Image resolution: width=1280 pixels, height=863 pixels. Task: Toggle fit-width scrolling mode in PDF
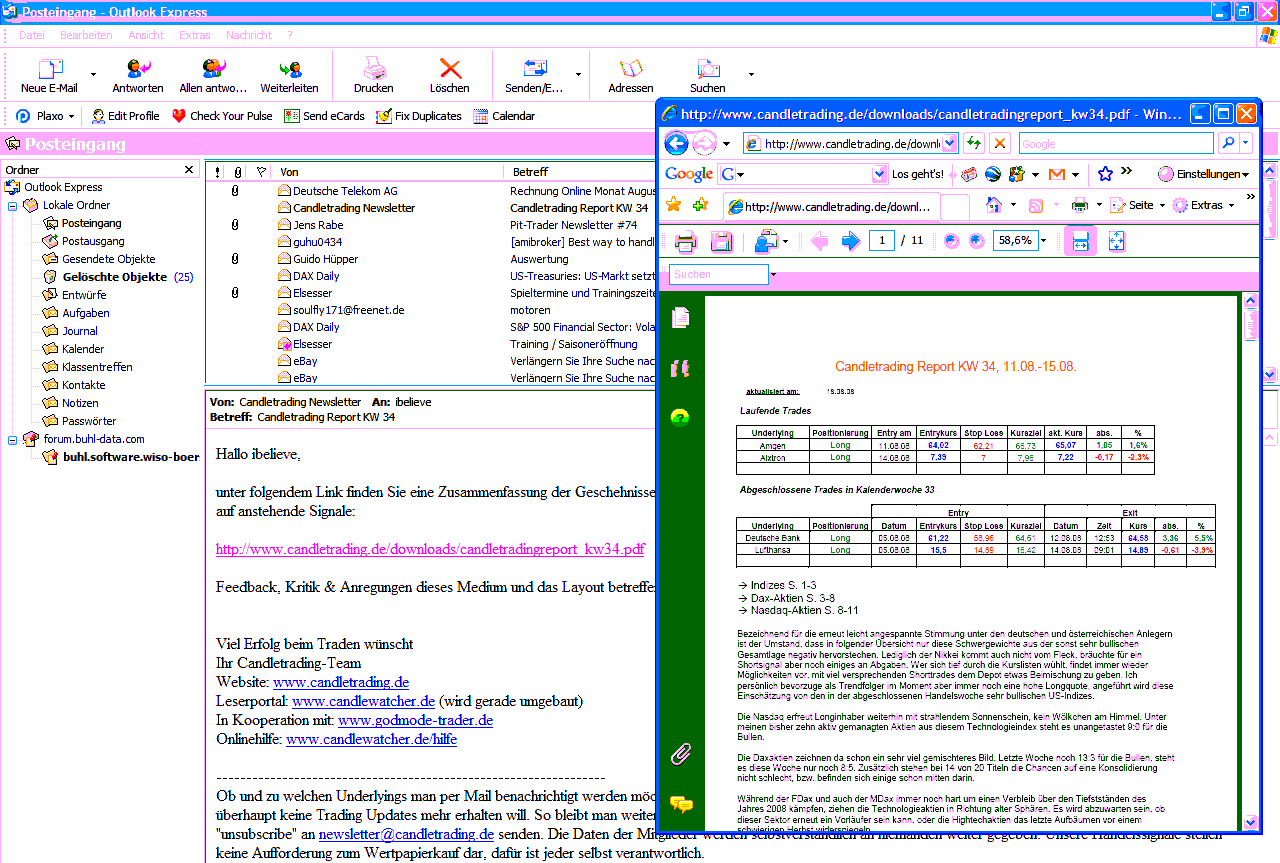pyautogui.click(x=1081, y=241)
